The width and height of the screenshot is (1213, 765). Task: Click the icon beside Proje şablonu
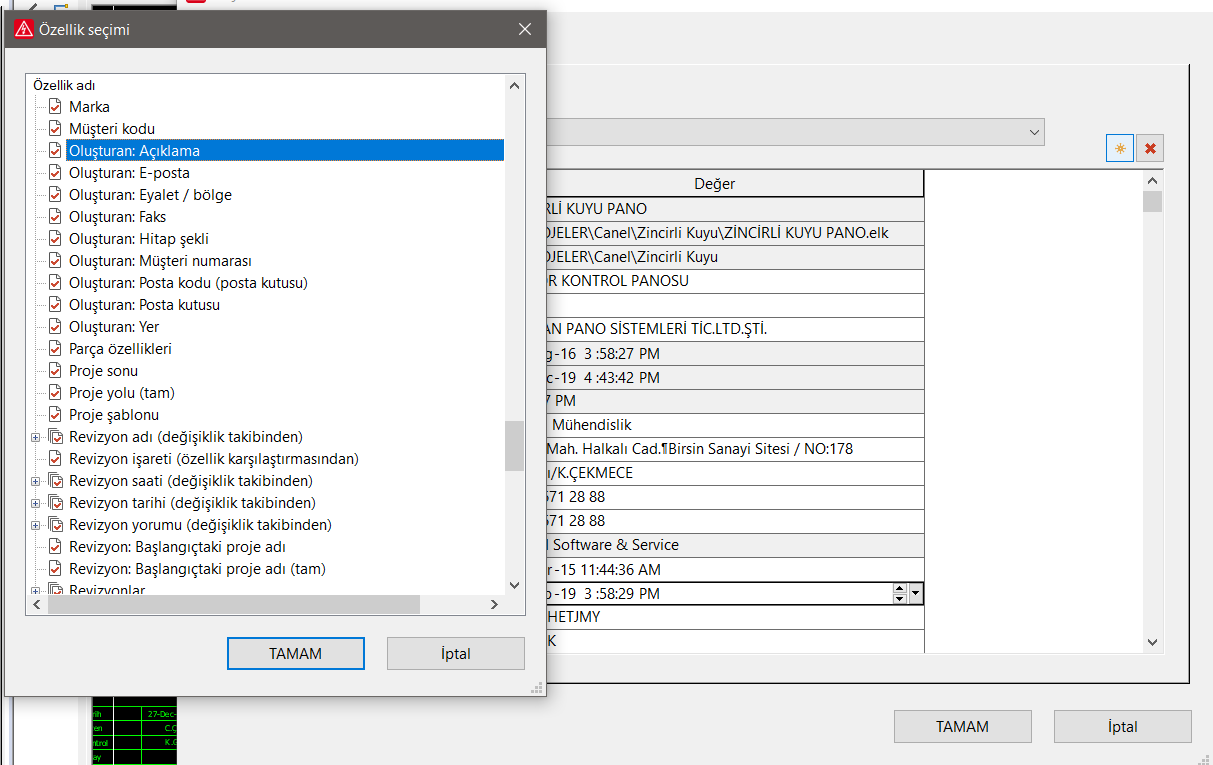[55, 414]
